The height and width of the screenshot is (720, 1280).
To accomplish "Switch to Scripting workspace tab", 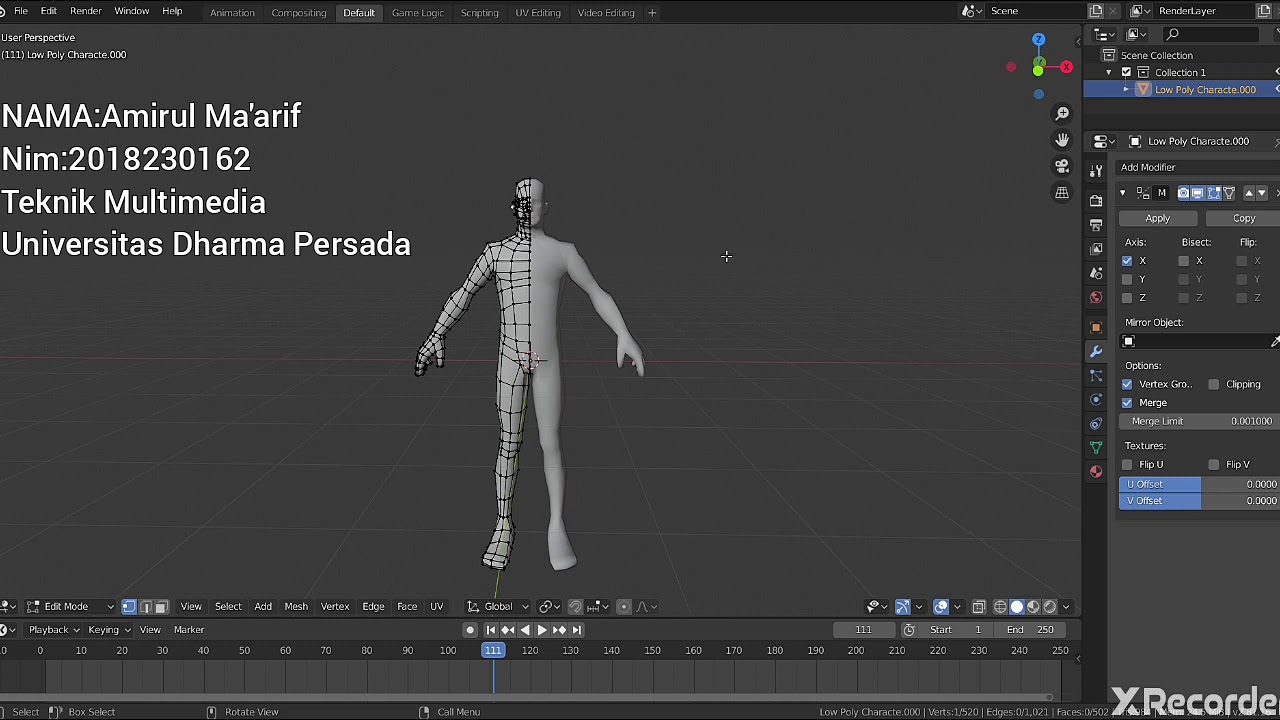I will pos(479,12).
